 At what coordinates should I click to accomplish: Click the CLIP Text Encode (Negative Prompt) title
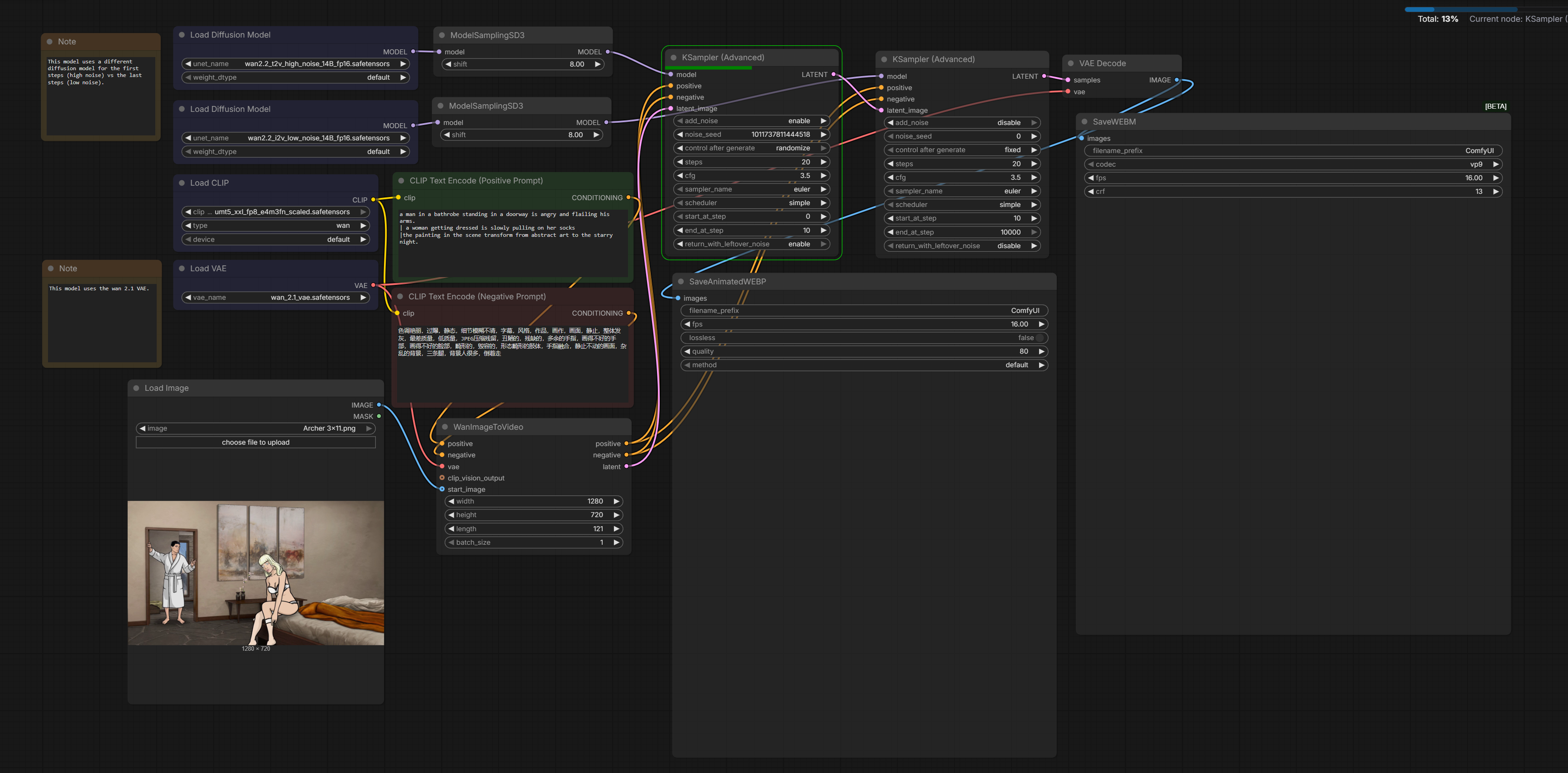click(x=477, y=297)
